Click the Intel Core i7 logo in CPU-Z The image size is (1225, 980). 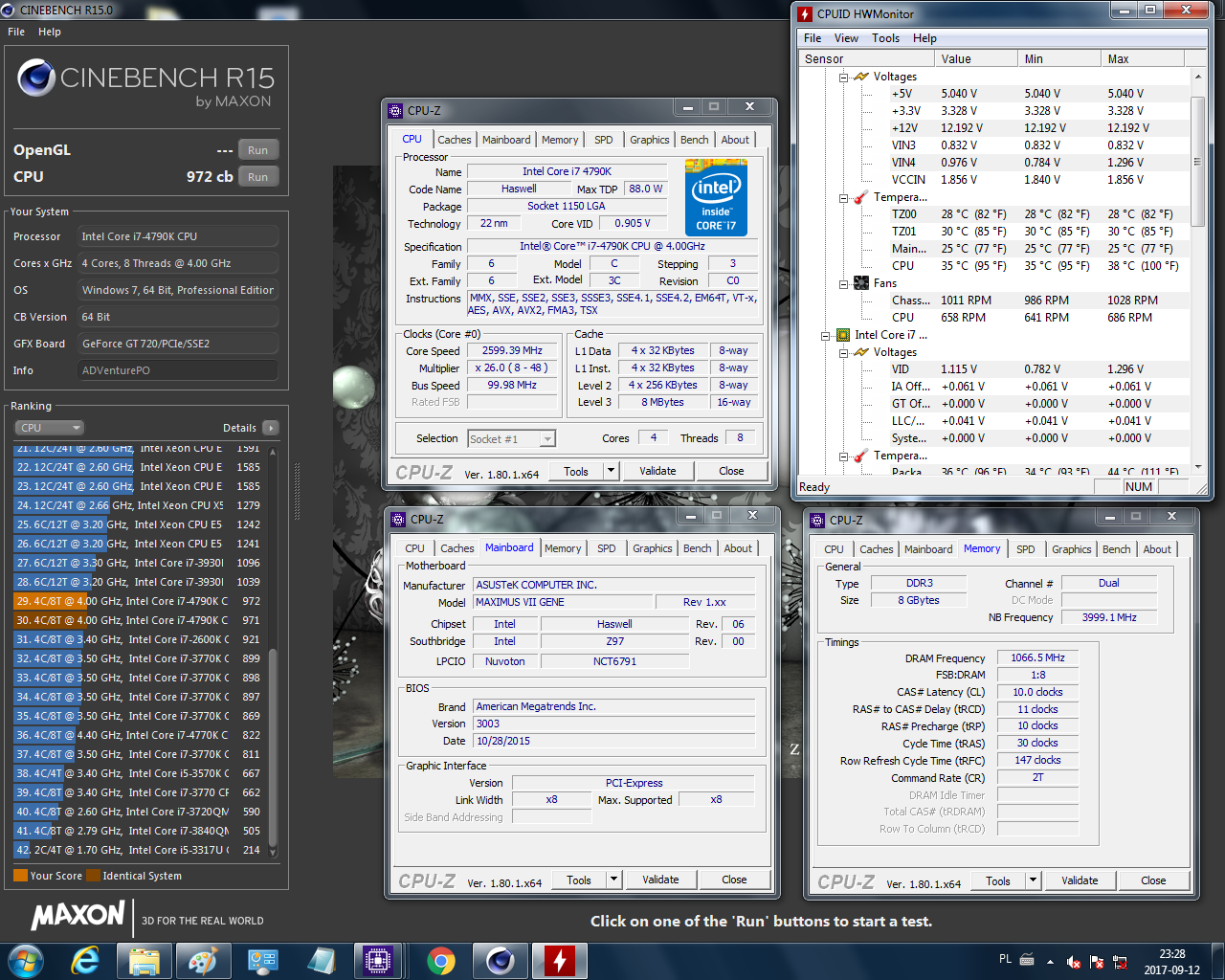[716, 196]
